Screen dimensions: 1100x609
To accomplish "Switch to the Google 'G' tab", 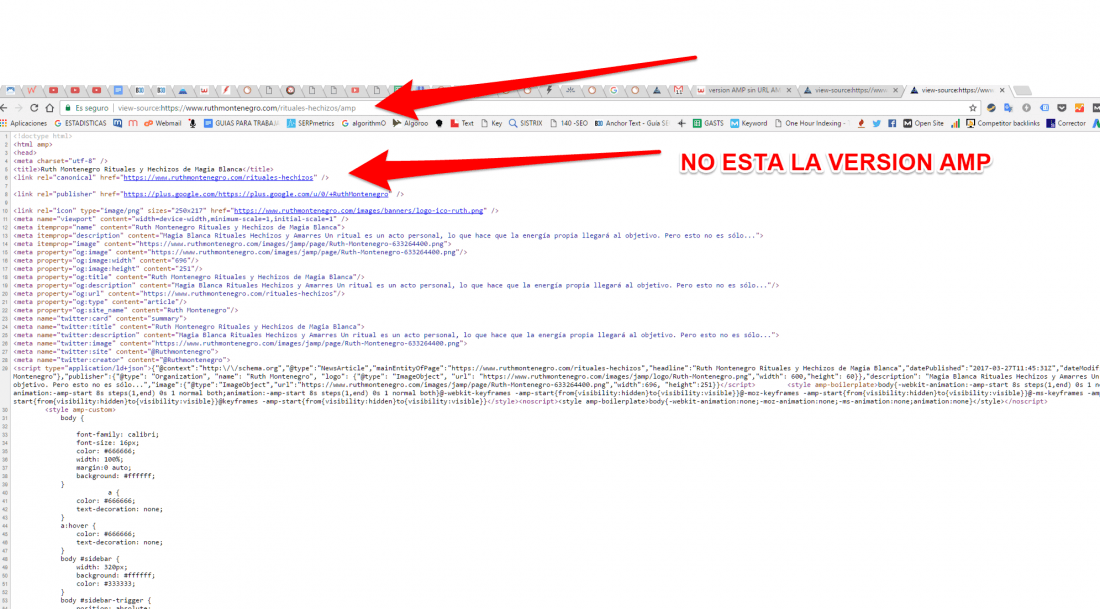I will tap(614, 90).
